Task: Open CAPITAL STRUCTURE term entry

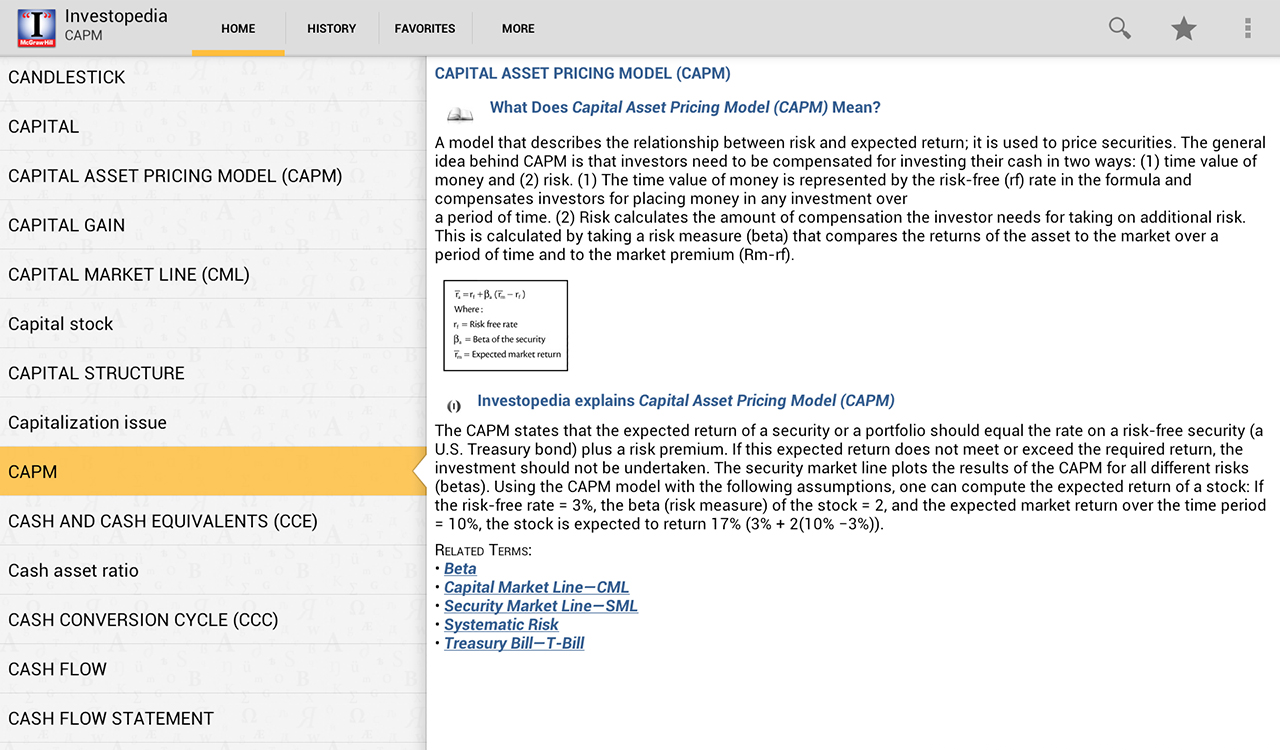Action: click(213, 373)
